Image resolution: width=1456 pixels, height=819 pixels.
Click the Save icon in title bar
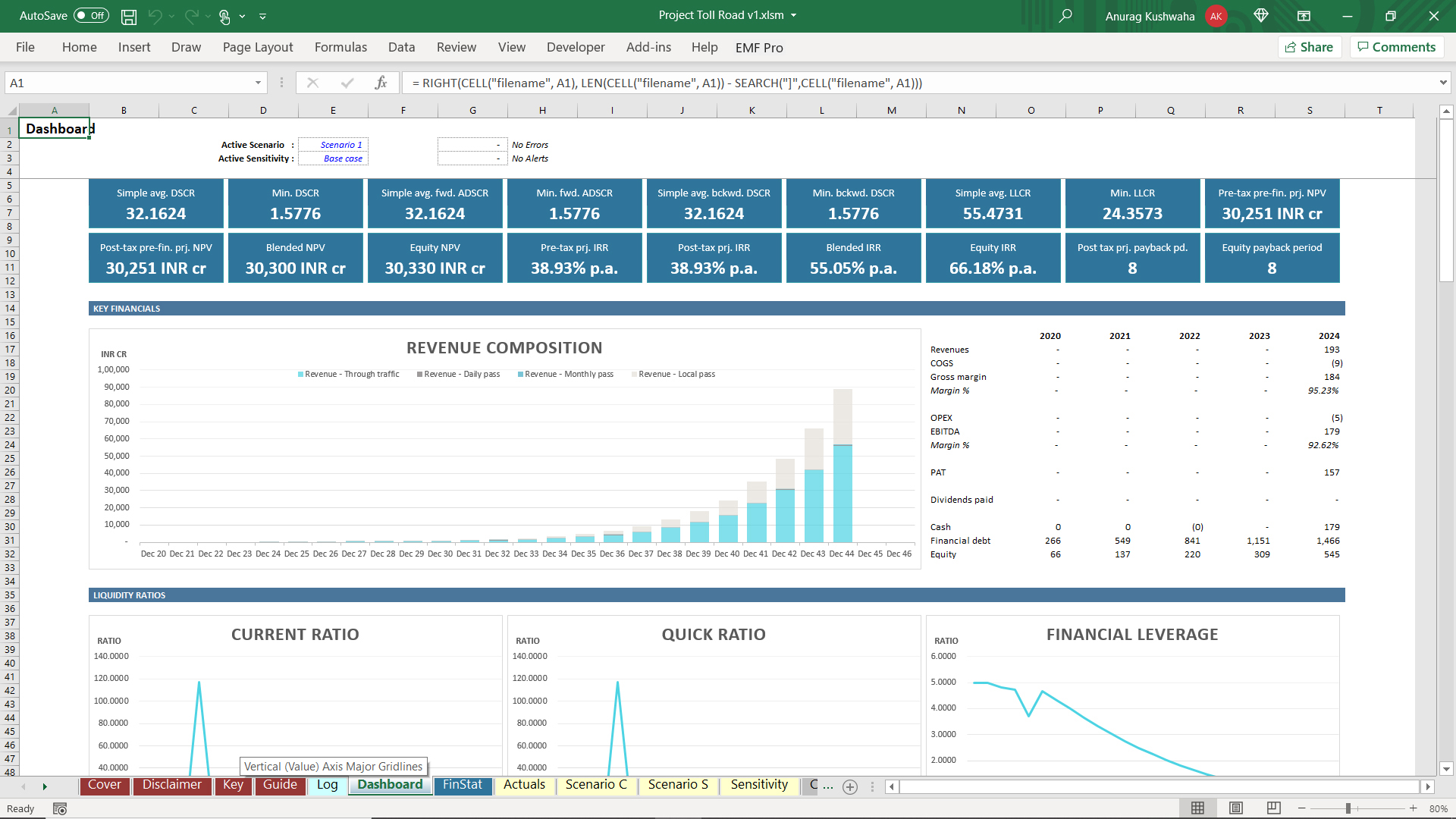(x=129, y=16)
